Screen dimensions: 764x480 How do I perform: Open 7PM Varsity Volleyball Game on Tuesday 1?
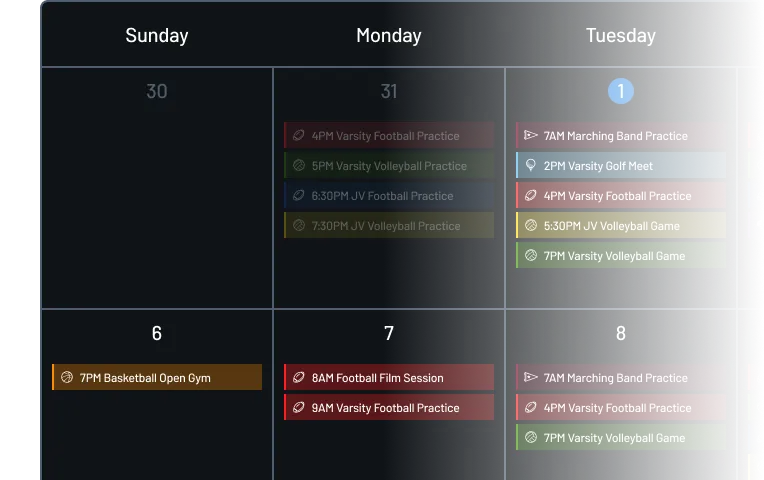621,256
